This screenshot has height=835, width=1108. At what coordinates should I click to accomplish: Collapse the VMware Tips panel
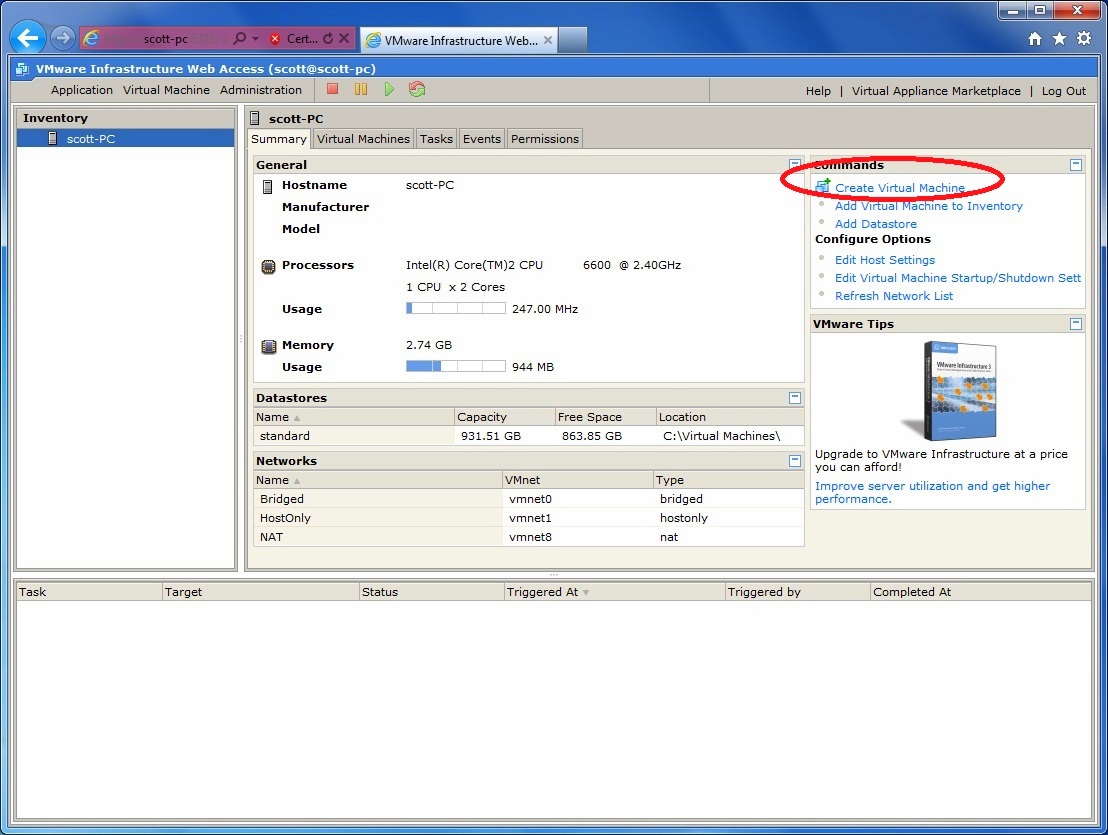pos(1075,324)
